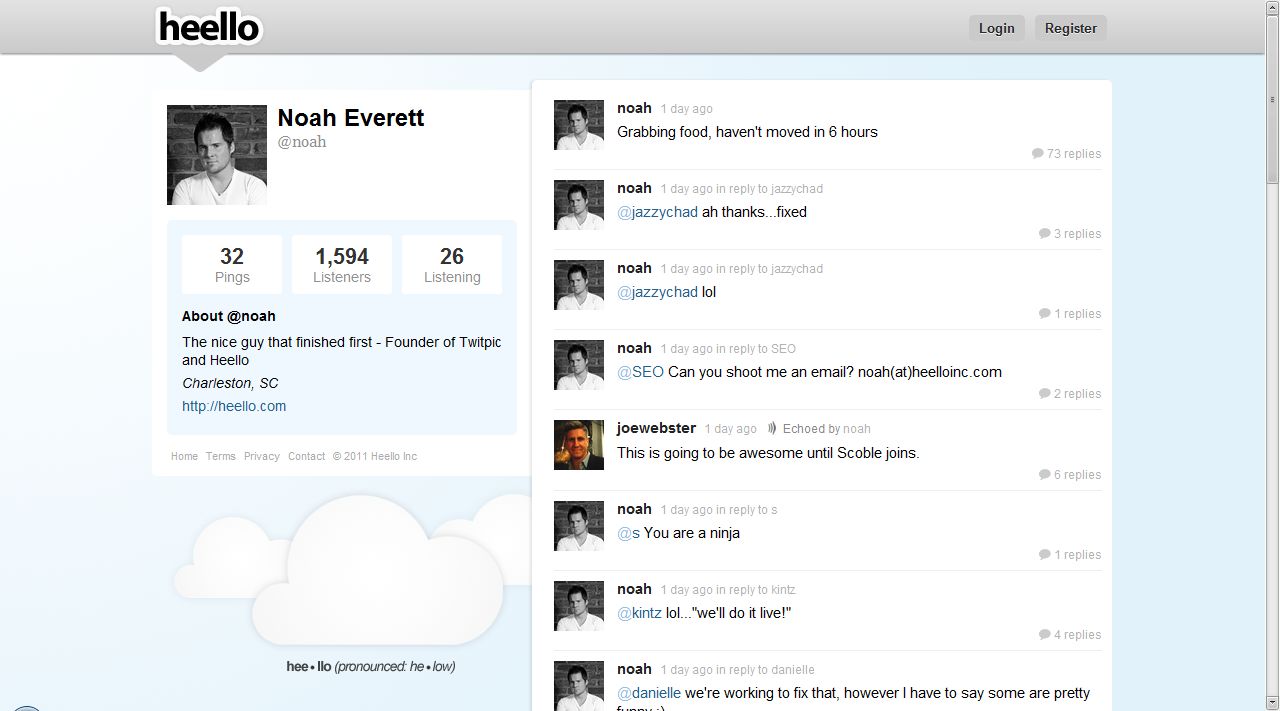Click avatar beside 'You are a ninja' ping
The width and height of the screenshot is (1280, 711).
click(579, 526)
